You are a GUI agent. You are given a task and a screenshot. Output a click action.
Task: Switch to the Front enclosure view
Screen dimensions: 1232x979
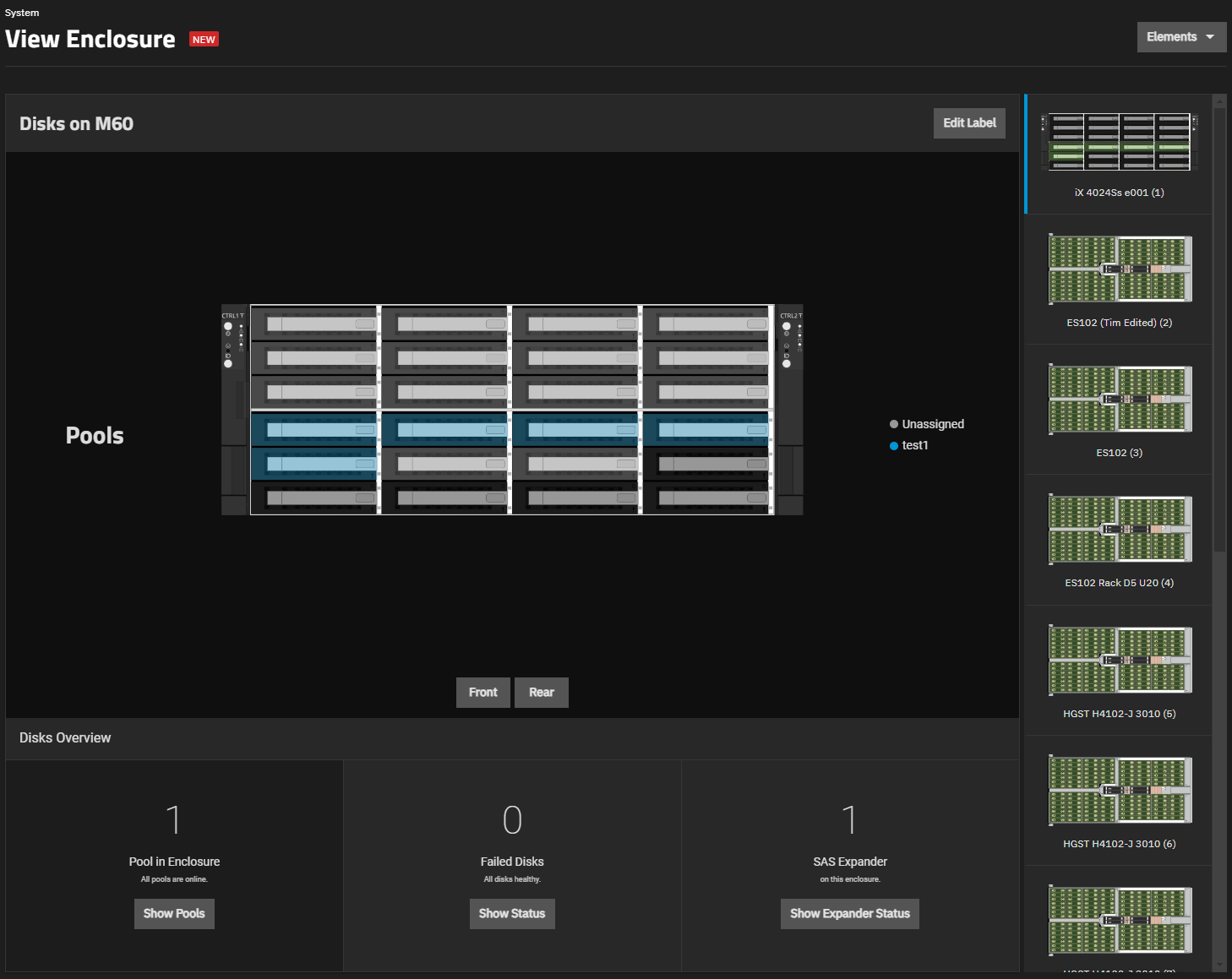(482, 693)
